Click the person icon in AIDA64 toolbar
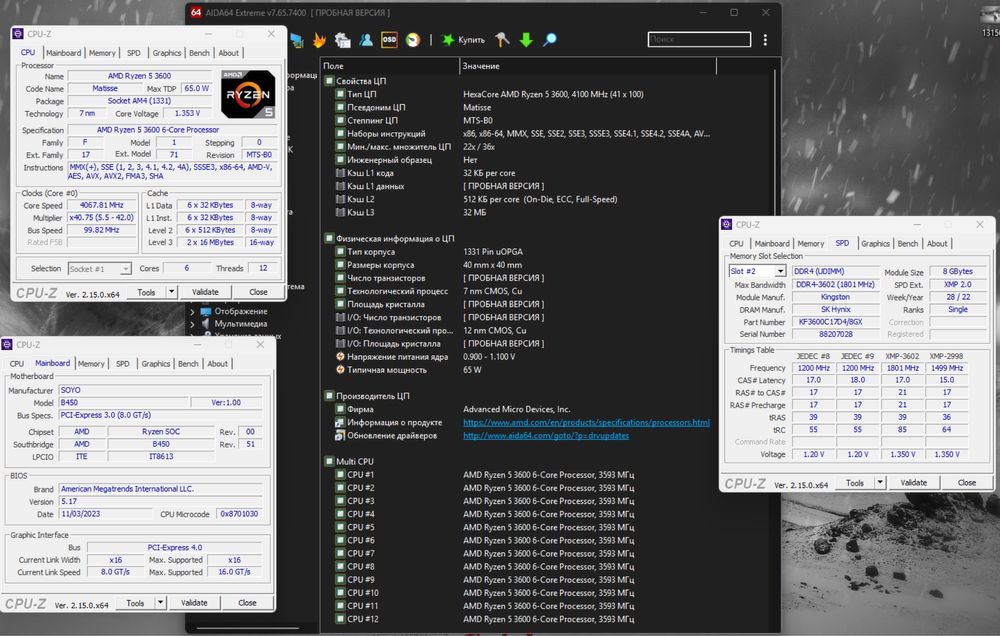 [366, 40]
